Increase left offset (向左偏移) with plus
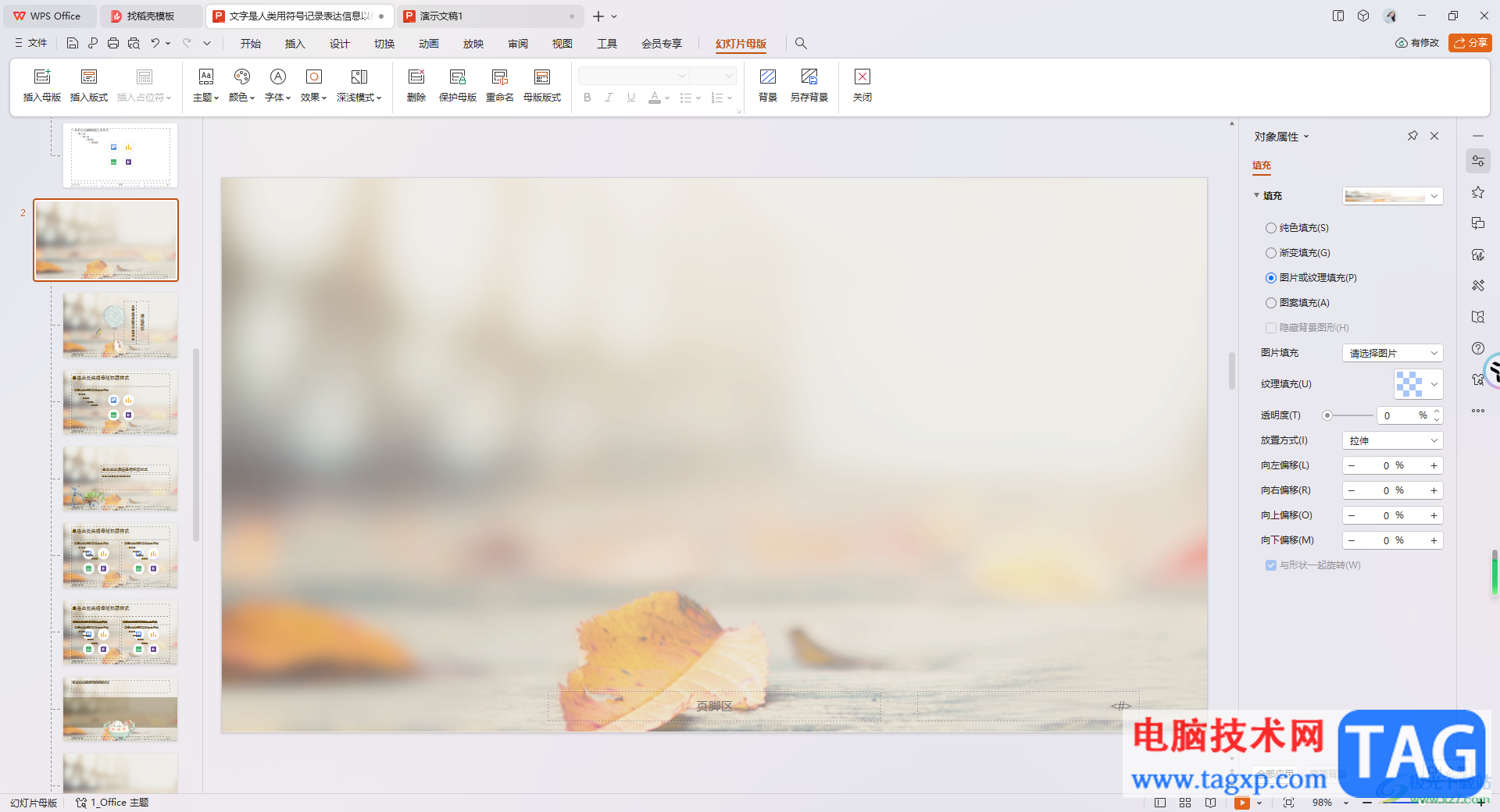 point(1434,465)
